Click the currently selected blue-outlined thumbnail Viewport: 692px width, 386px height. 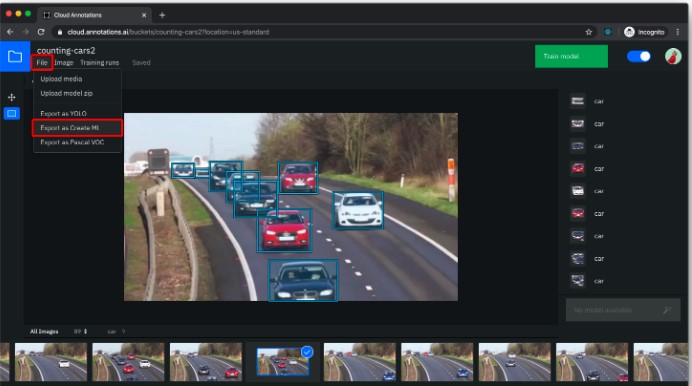click(283, 362)
